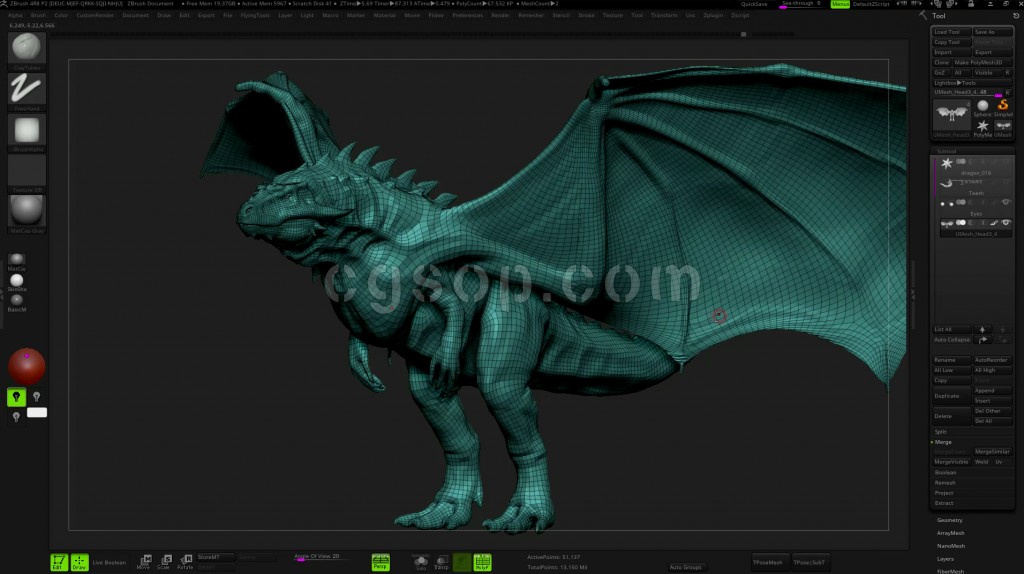Toggle visibility of the Eyes subtool
This screenshot has height=574, width=1024.
1006,202
